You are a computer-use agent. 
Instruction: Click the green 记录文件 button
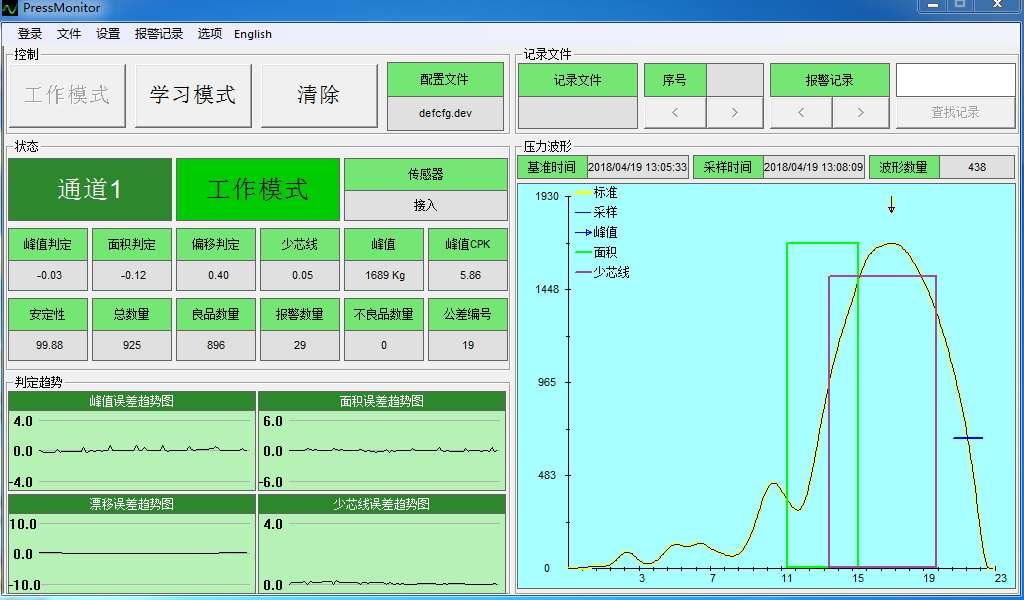577,80
